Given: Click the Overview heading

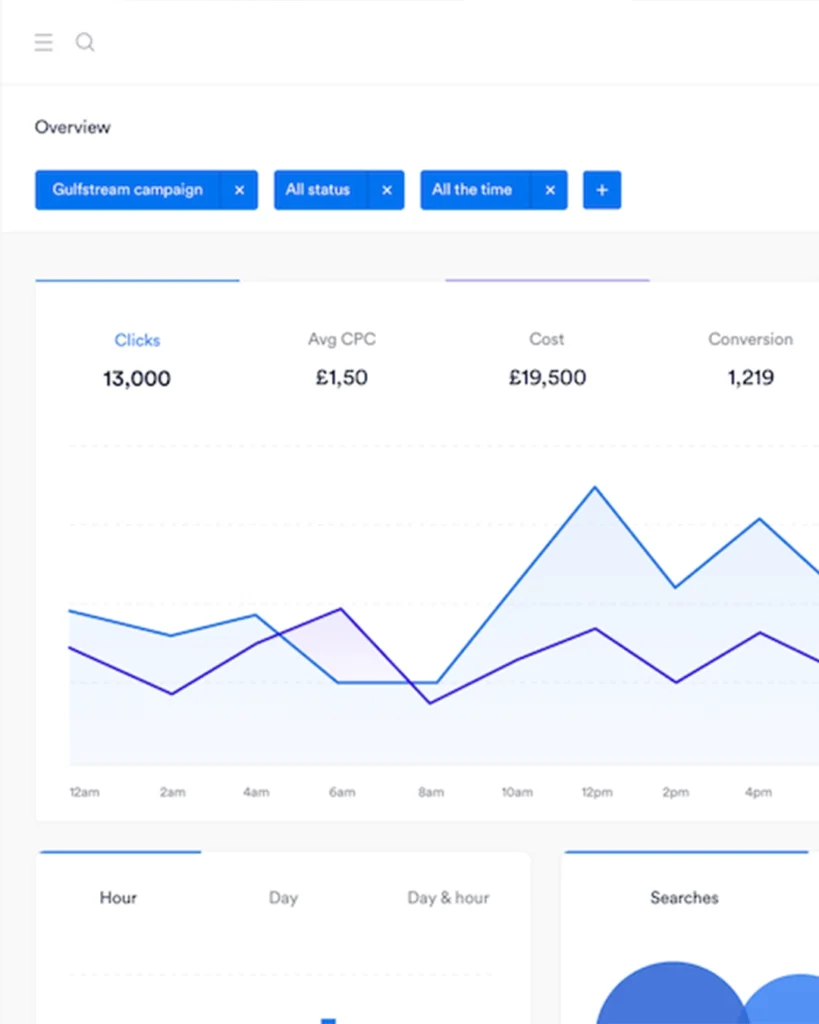Looking at the screenshot, I should coord(73,127).
